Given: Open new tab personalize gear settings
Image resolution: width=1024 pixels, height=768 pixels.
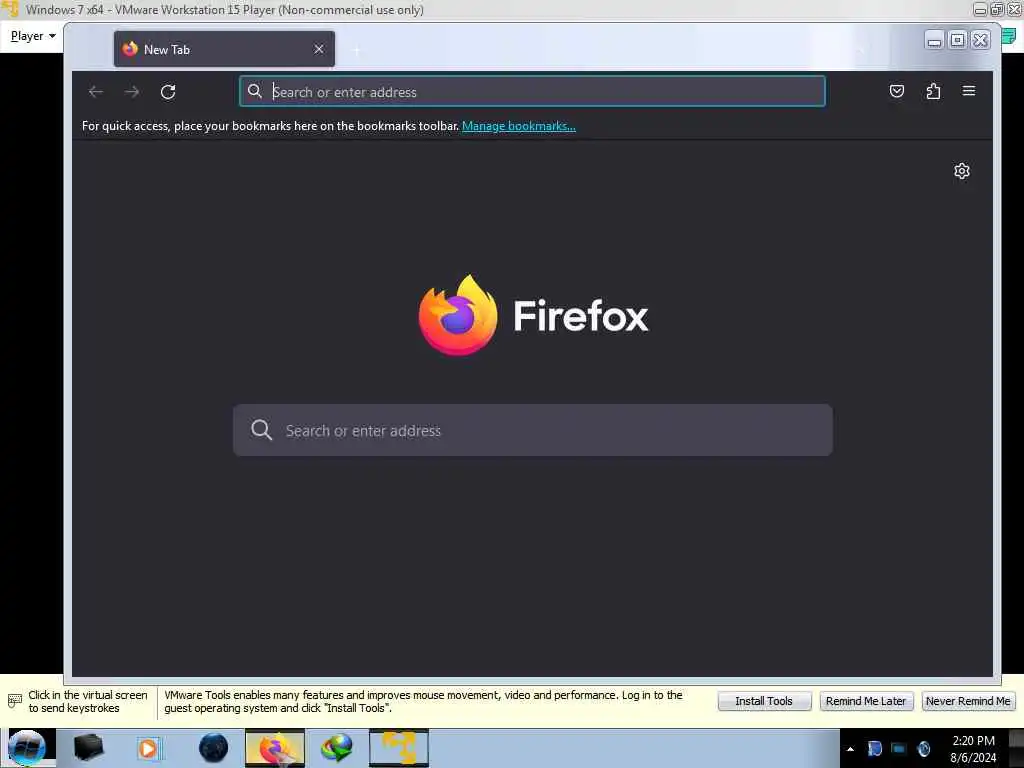Looking at the screenshot, I should tap(961, 171).
